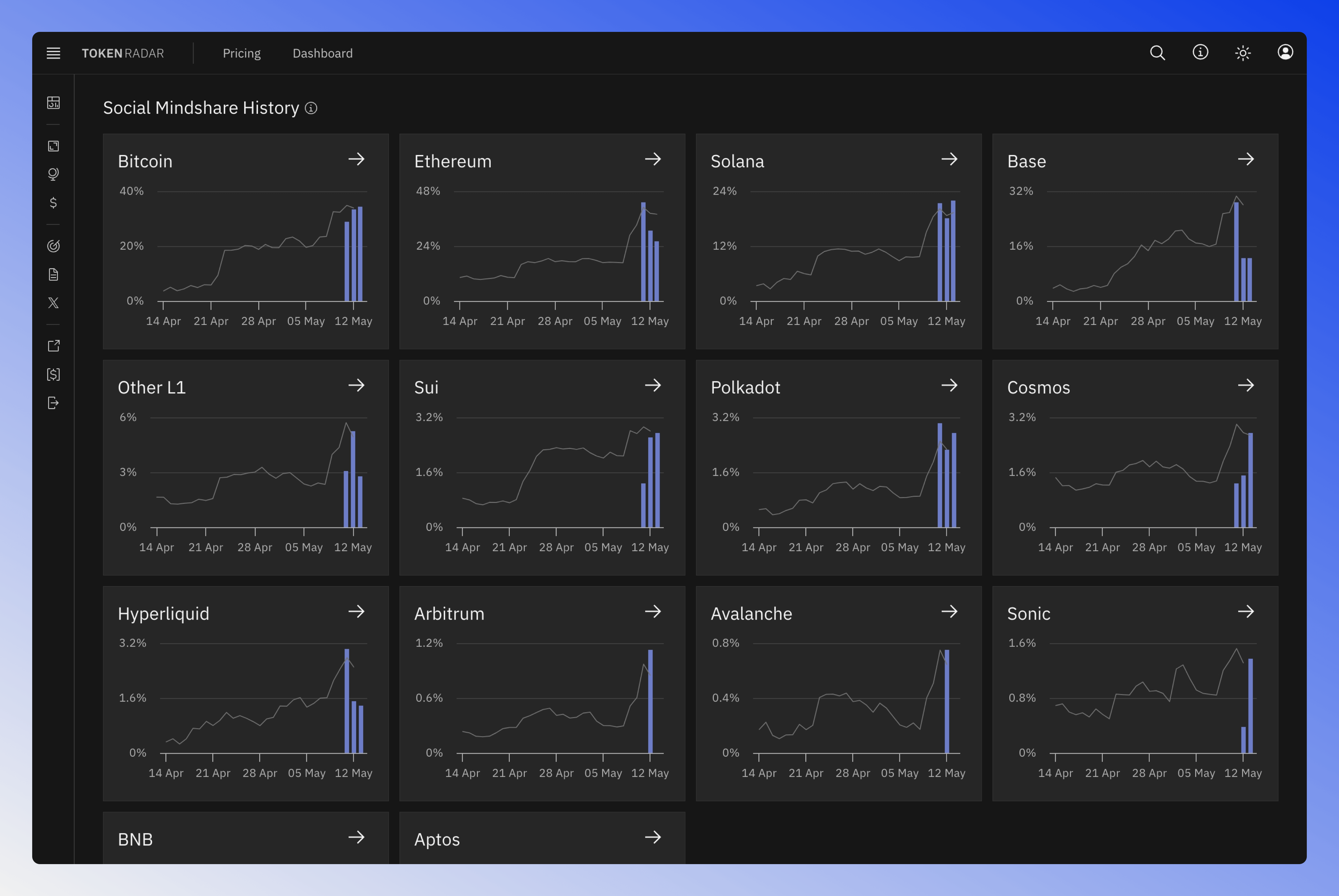Open Sui details arrow
This screenshot has height=896, width=1339.
point(653,386)
